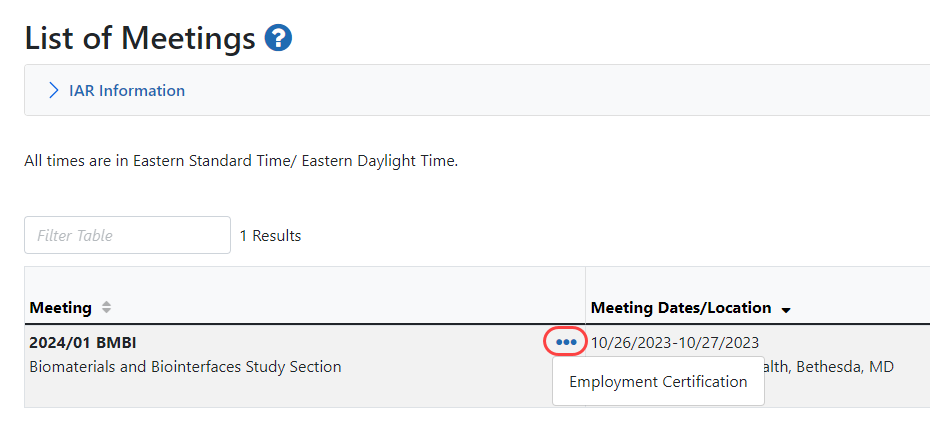
Task: Click the Filter Table input field
Action: tap(127, 236)
